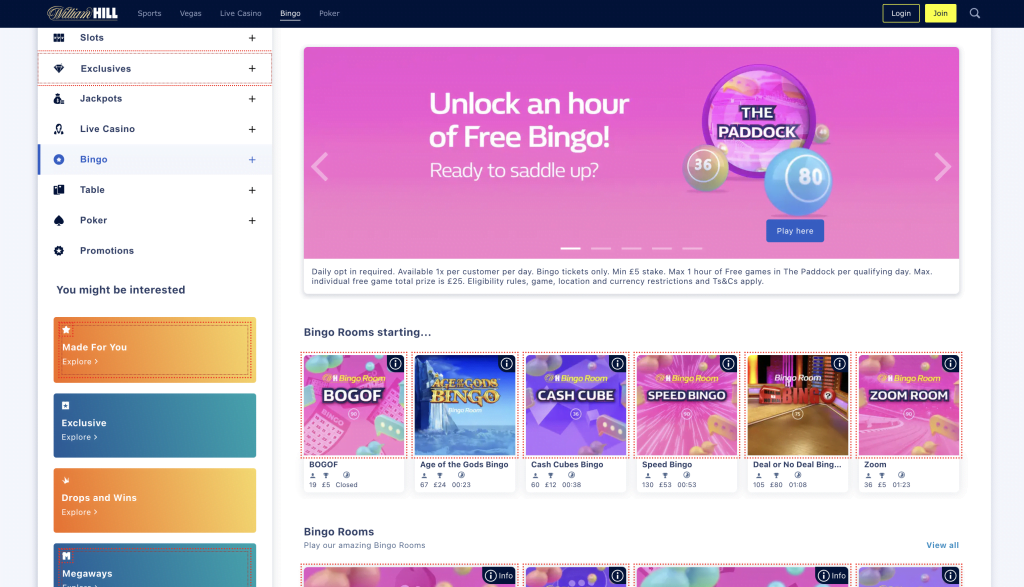Expand the Exclusives section plus
1024x587 pixels.
[252, 69]
